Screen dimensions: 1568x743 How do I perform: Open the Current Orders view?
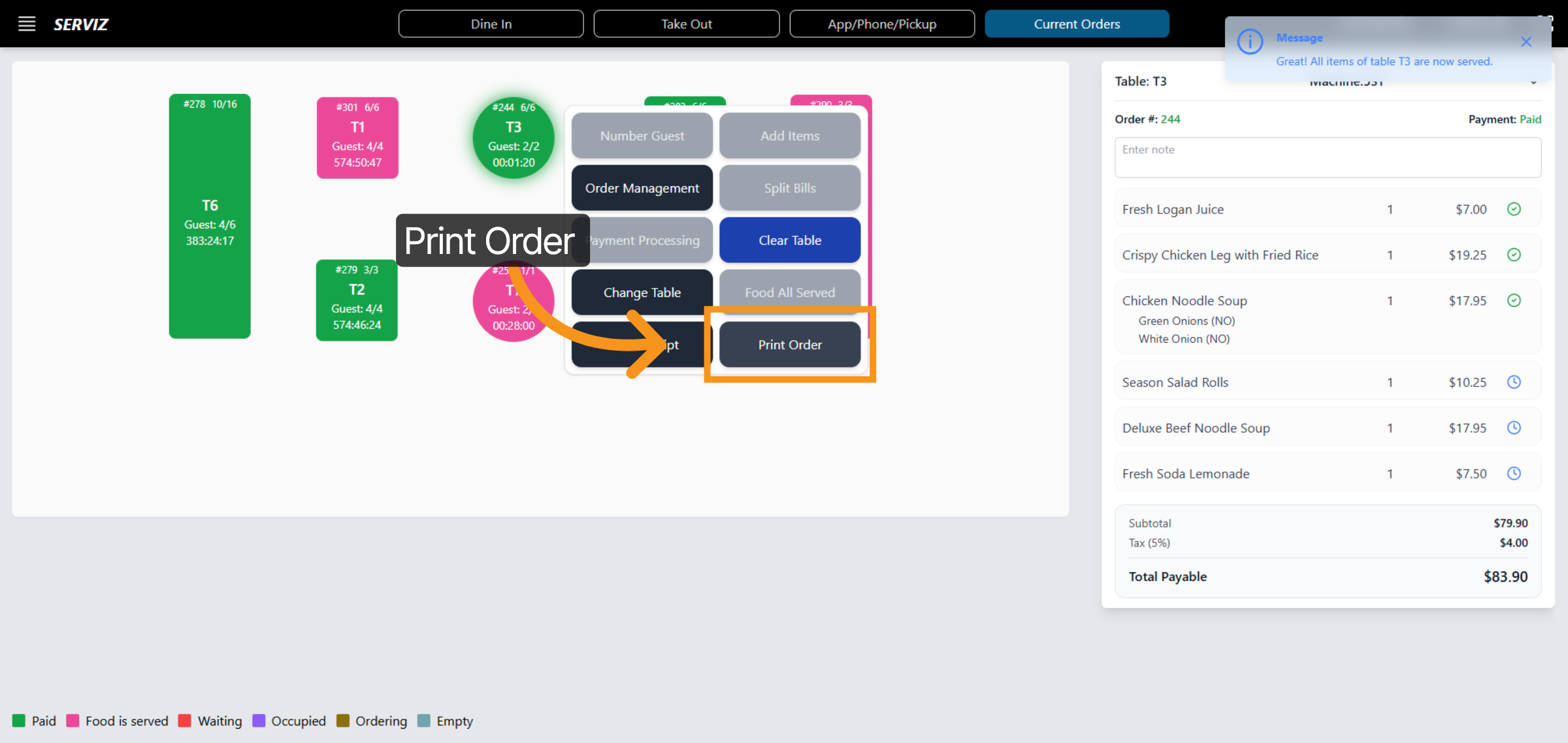click(1077, 24)
